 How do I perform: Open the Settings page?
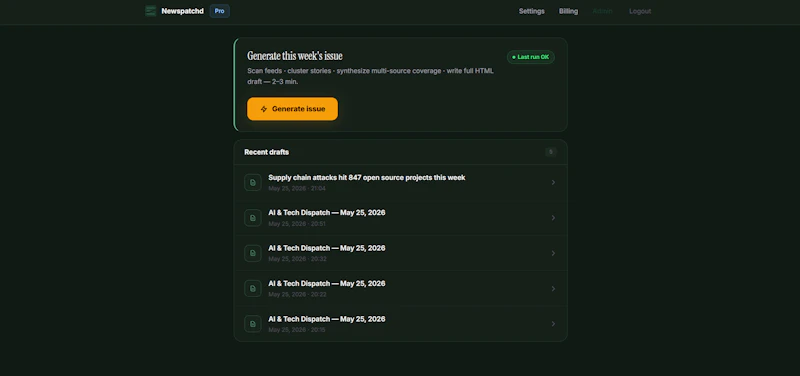(x=532, y=11)
